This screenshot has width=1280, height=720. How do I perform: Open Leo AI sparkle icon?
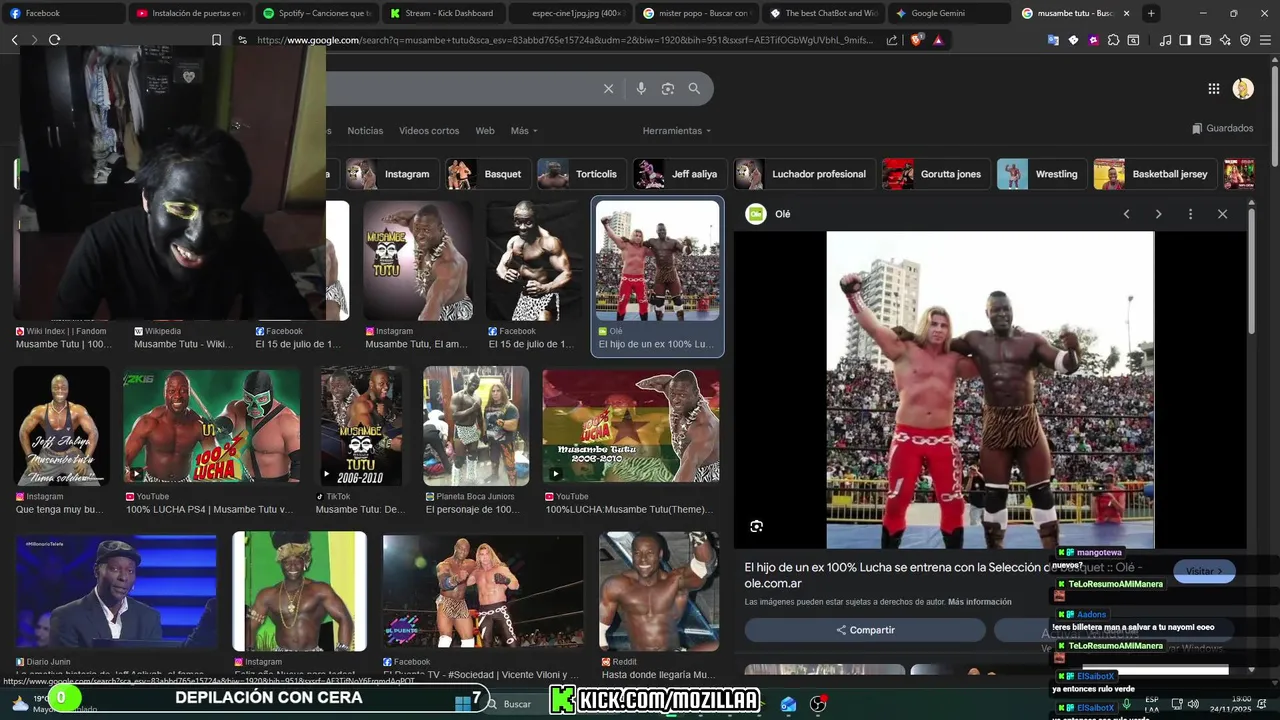(1225, 40)
